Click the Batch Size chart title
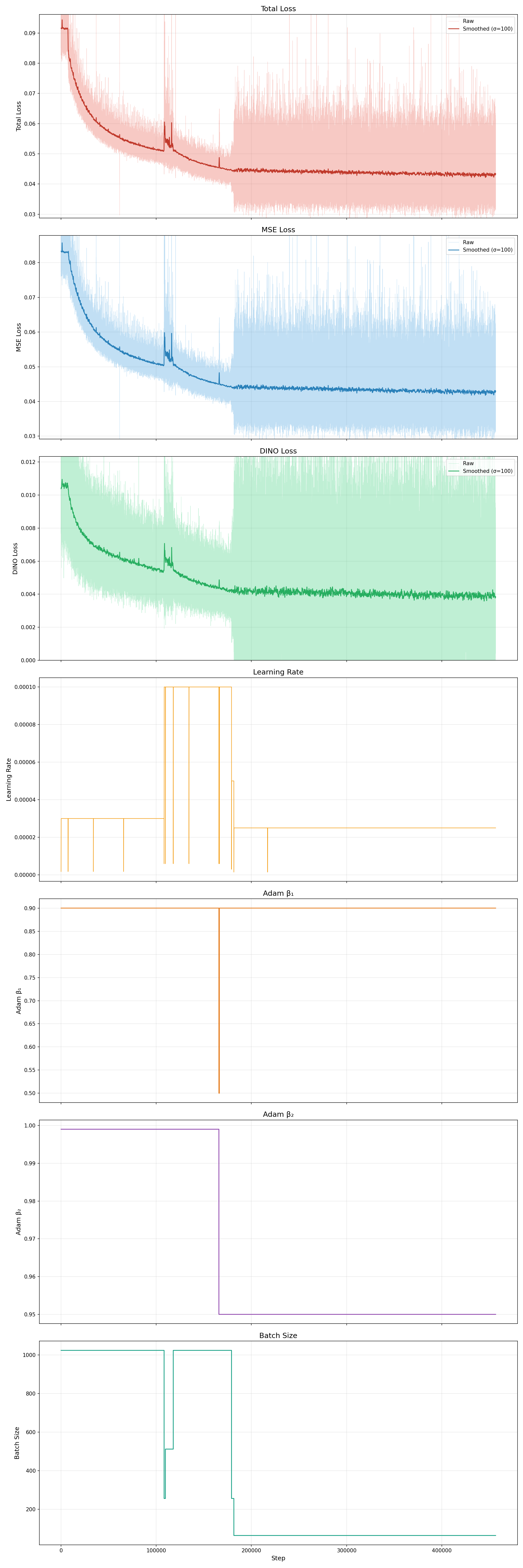This screenshot has width=523, height=1568. pos(278,1336)
